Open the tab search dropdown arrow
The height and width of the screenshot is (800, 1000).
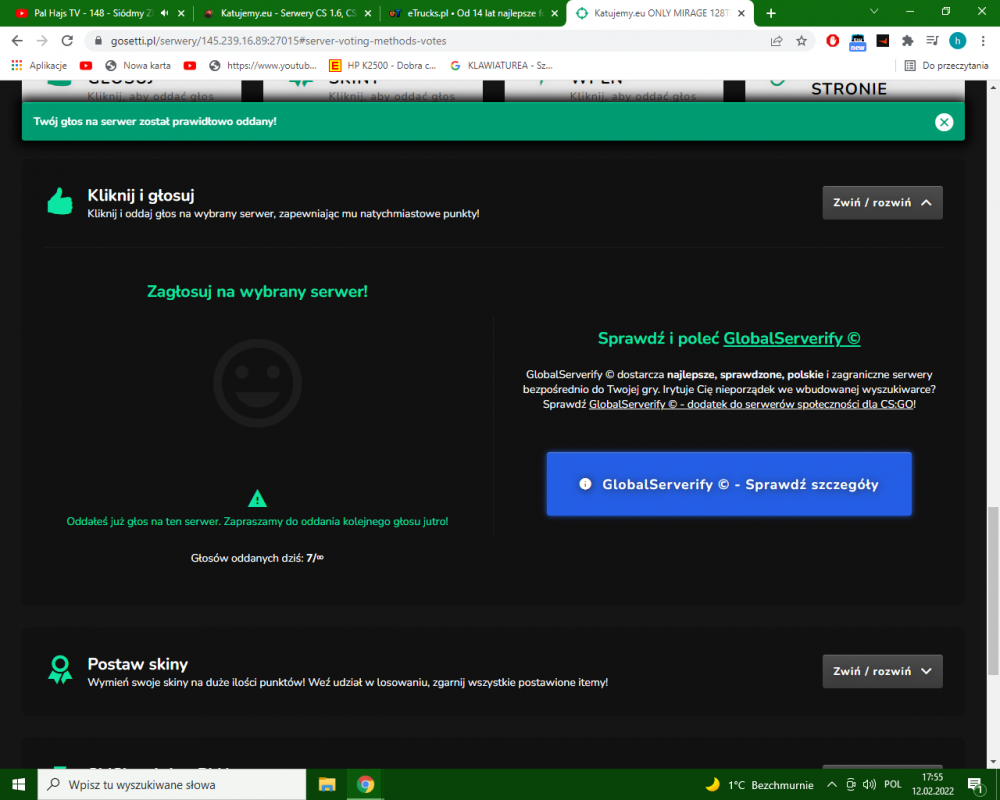874,12
